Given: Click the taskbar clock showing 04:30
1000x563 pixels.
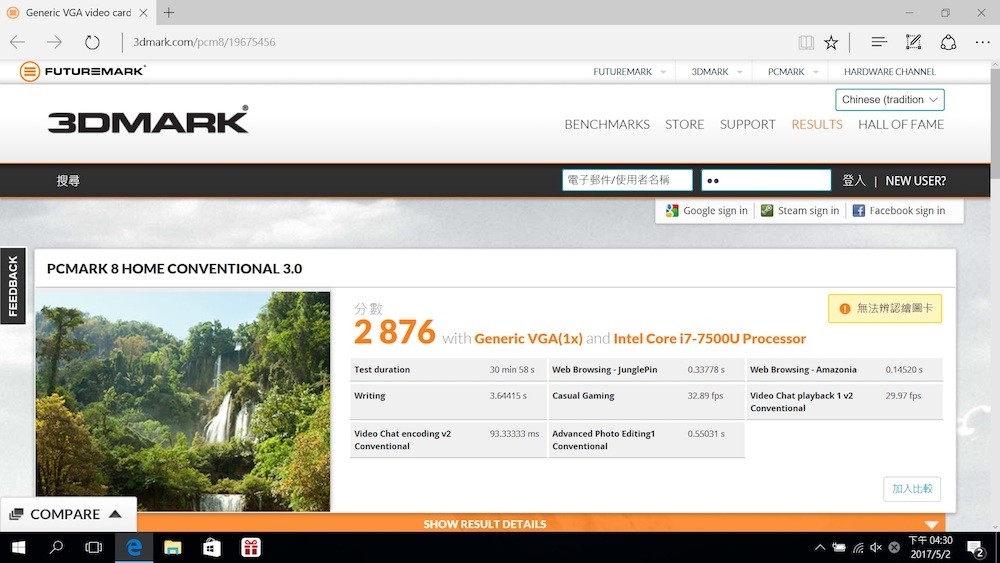Looking at the screenshot, I should (x=930, y=548).
